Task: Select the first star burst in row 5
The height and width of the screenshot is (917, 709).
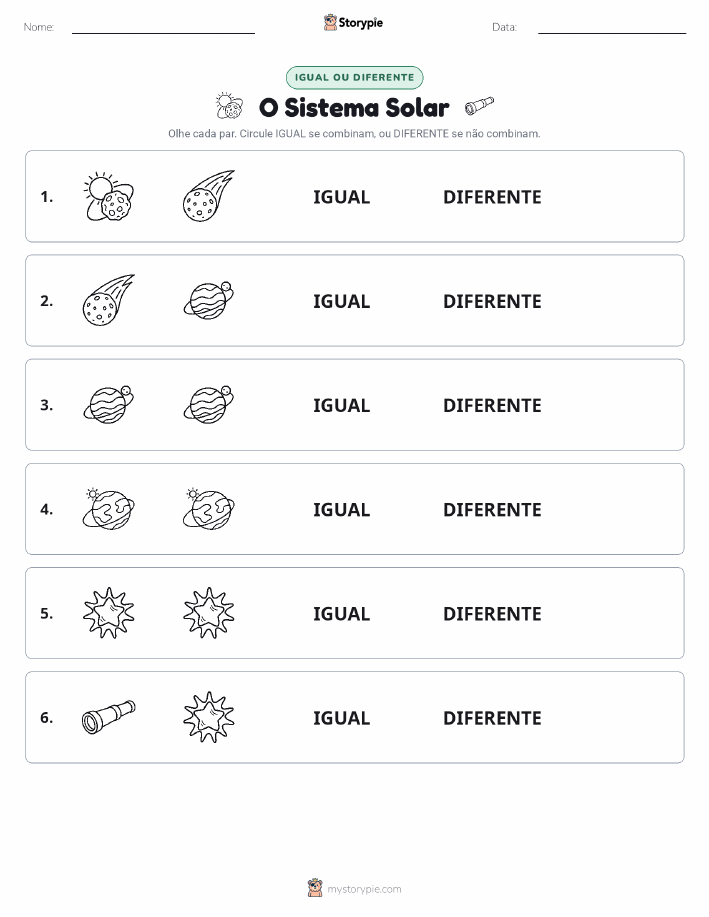Action: [x=109, y=613]
